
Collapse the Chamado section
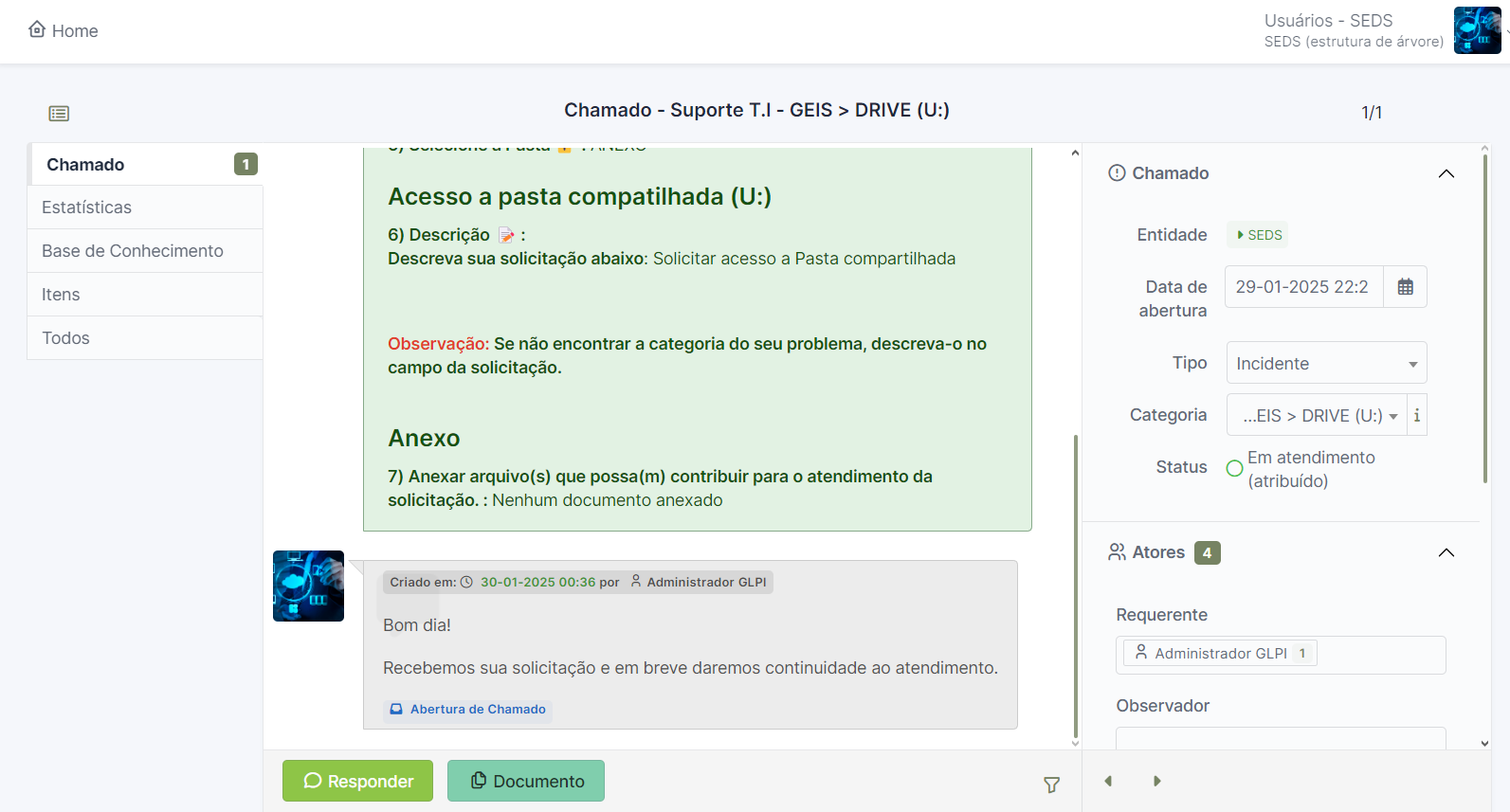pyautogui.click(x=1446, y=173)
